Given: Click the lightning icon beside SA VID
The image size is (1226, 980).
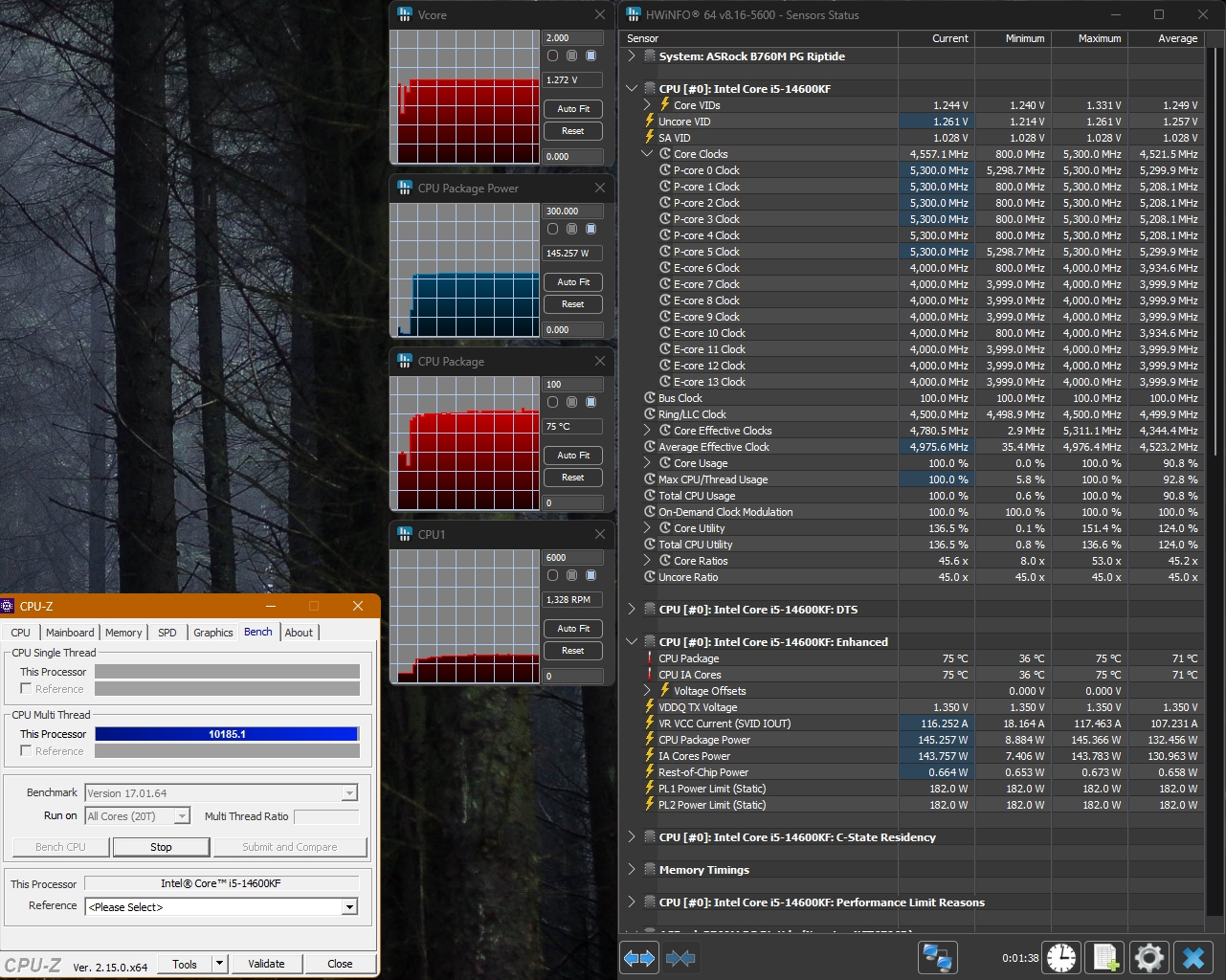Looking at the screenshot, I should click(650, 138).
